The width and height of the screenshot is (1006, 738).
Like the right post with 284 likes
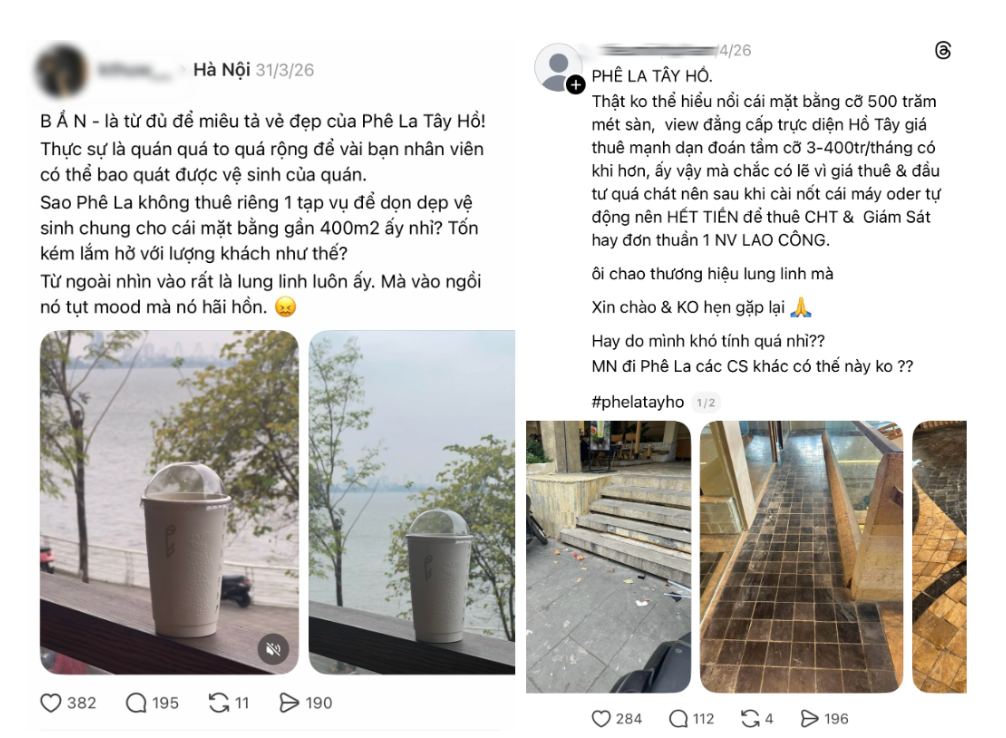tap(601, 718)
